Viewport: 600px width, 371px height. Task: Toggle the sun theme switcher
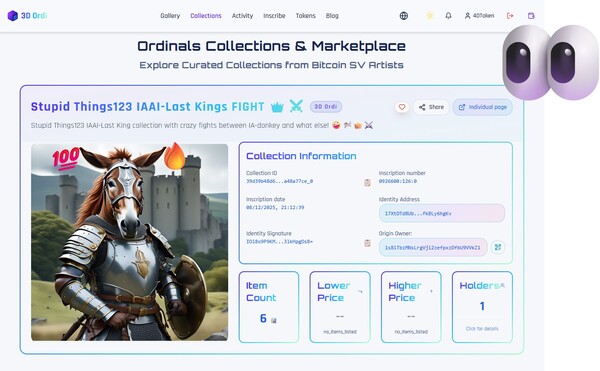coord(430,16)
